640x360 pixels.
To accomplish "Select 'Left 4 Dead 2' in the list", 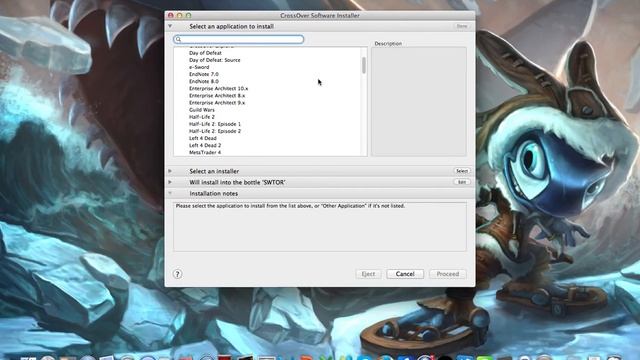I will tap(205, 145).
